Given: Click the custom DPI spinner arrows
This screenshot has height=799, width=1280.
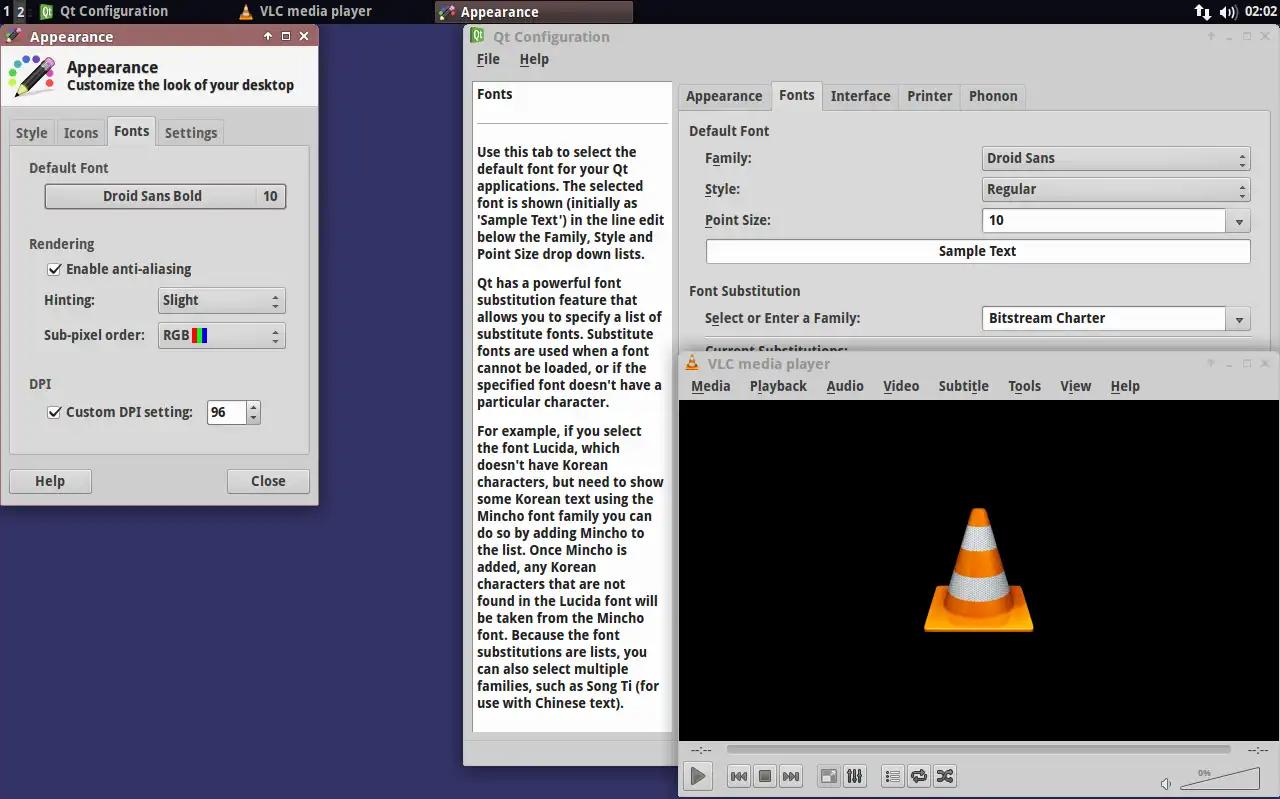Looking at the screenshot, I should pyautogui.click(x=253, y=412).
